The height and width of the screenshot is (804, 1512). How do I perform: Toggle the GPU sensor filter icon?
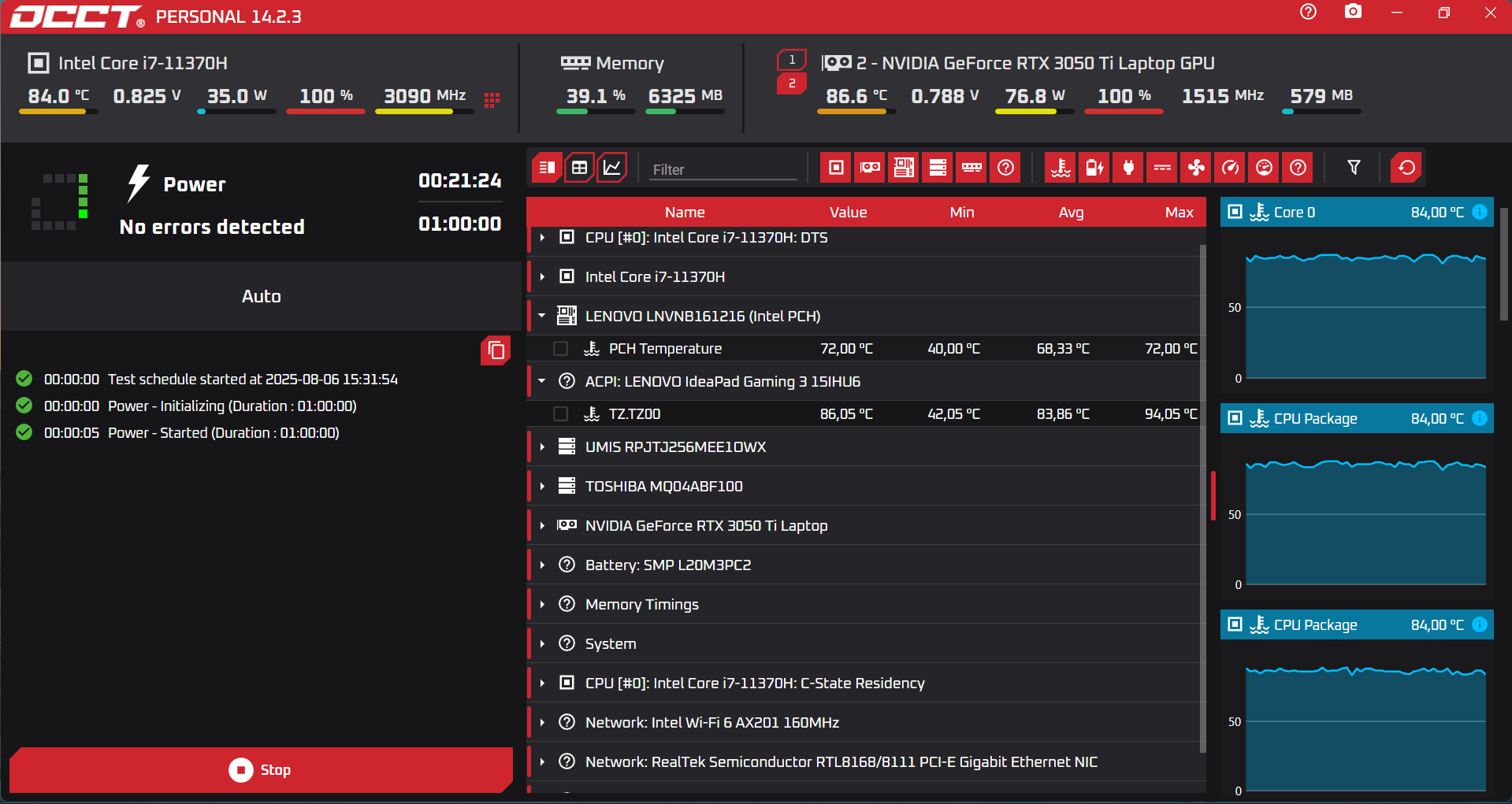[x=870, y=168]
